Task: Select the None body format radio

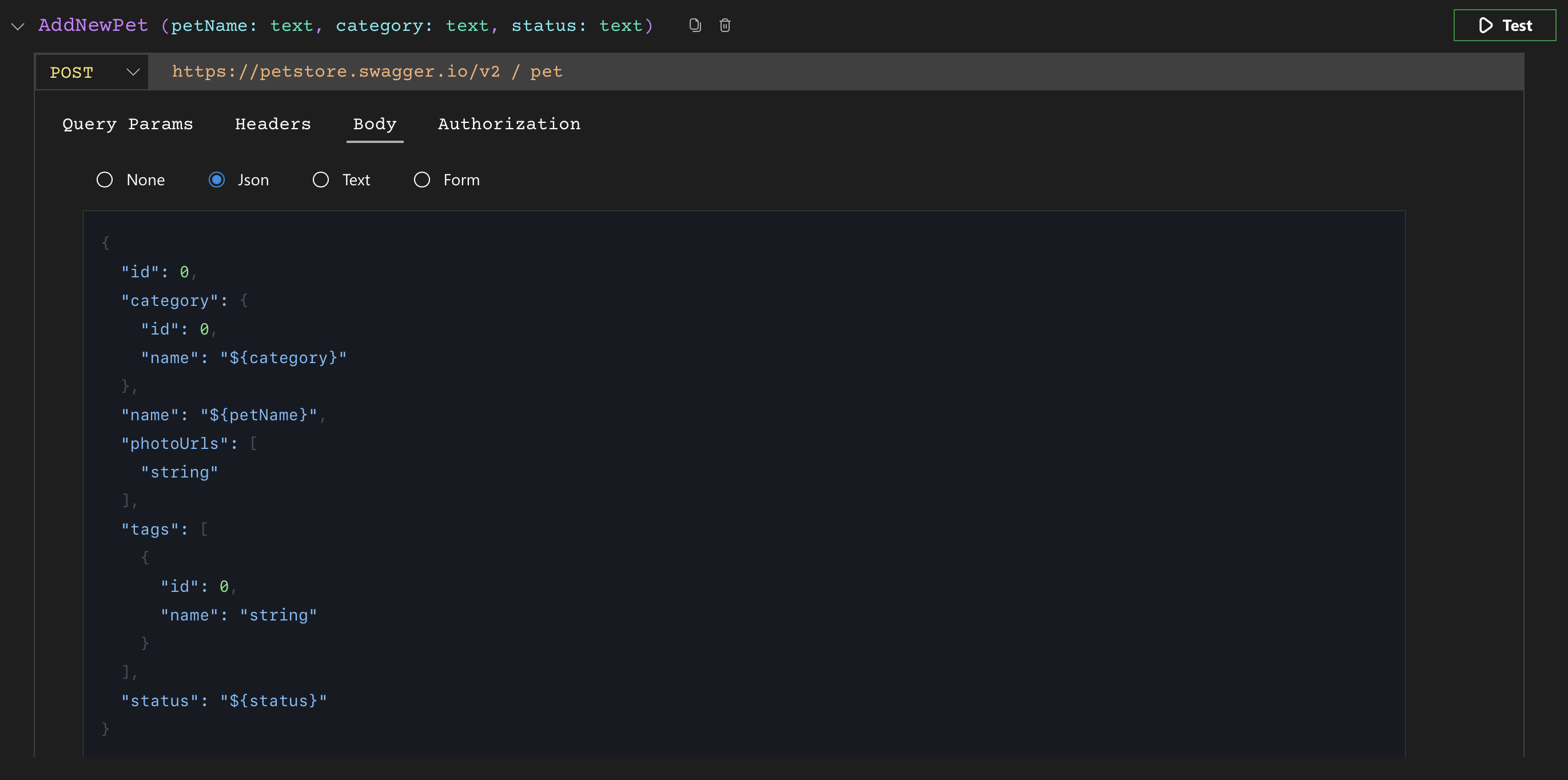Action: pos(104,179)
